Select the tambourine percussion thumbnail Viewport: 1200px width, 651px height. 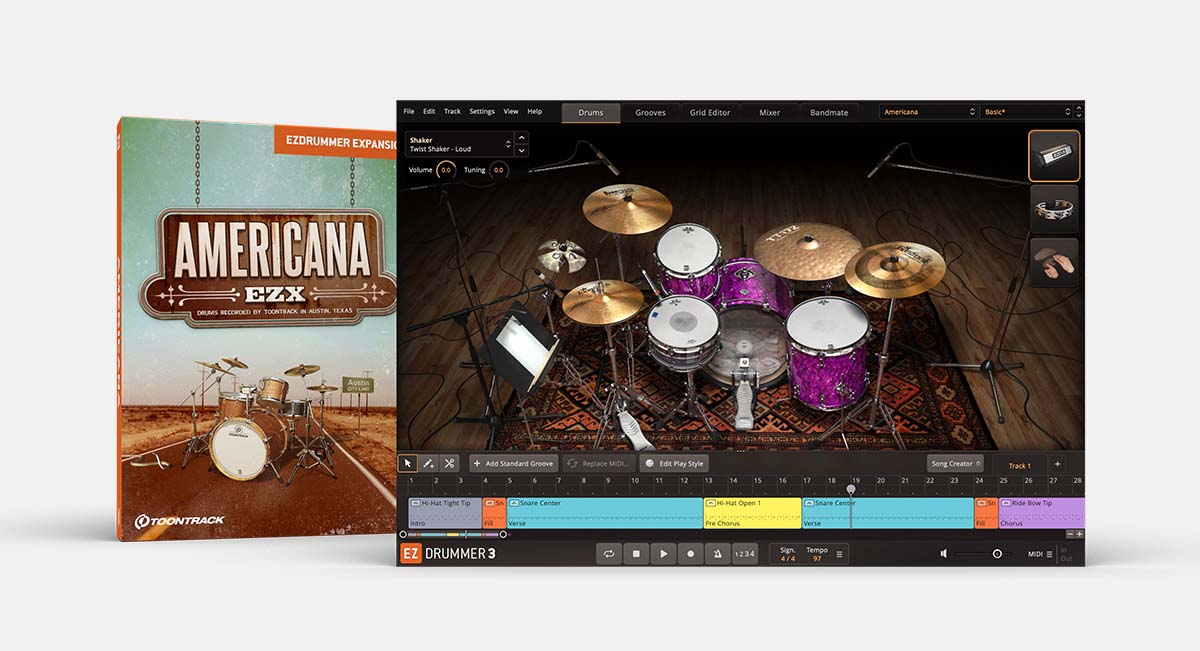(1054, 209)
